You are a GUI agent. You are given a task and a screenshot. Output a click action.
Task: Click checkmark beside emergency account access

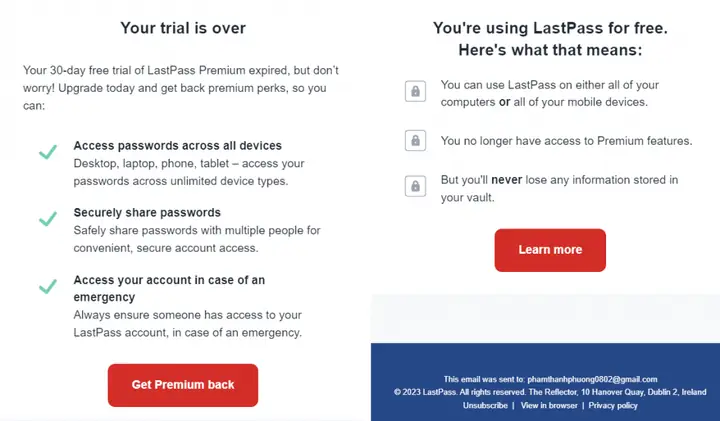[48, 286]
